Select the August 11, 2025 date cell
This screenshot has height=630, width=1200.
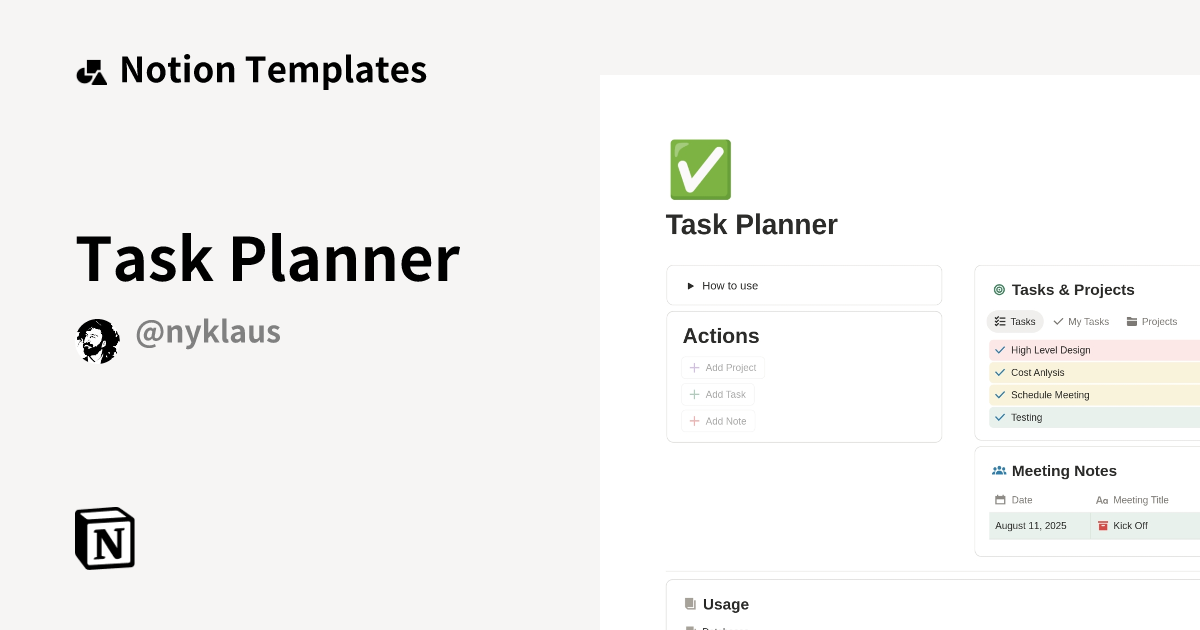[1031, 525]
